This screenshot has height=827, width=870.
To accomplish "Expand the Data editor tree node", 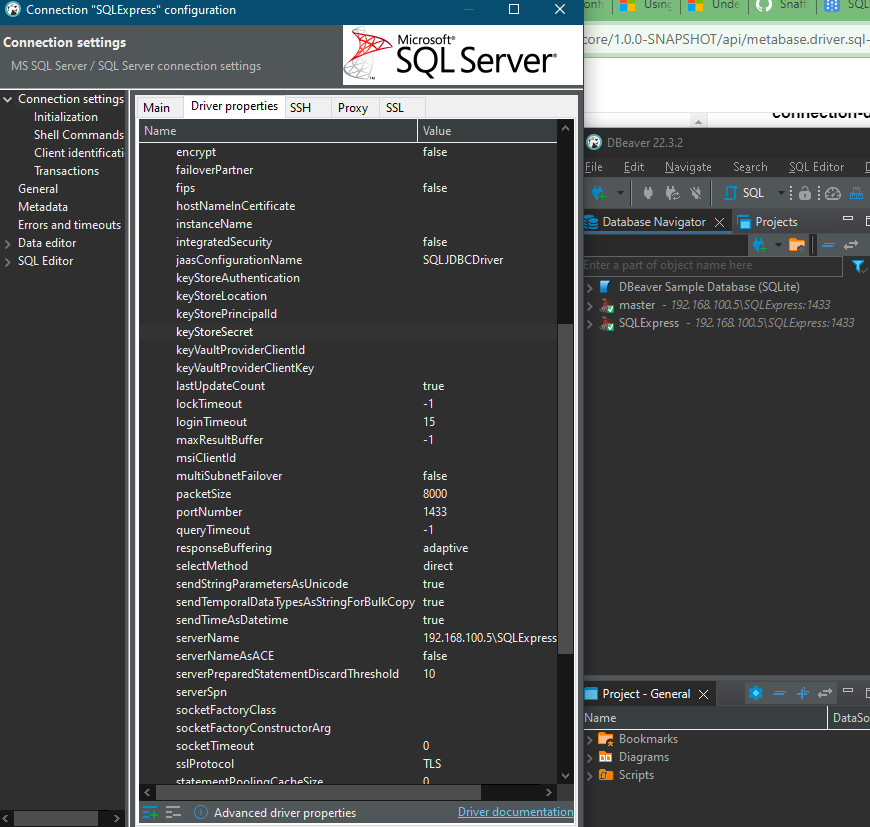I will (x=8, y=243).
